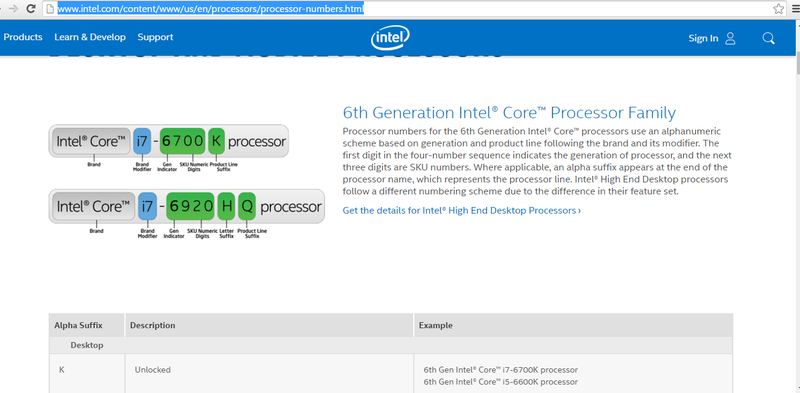Reload the page with the refresh icon
This screenshot has height=393, width=800.
pyautogui.click(x=31, y=8)
